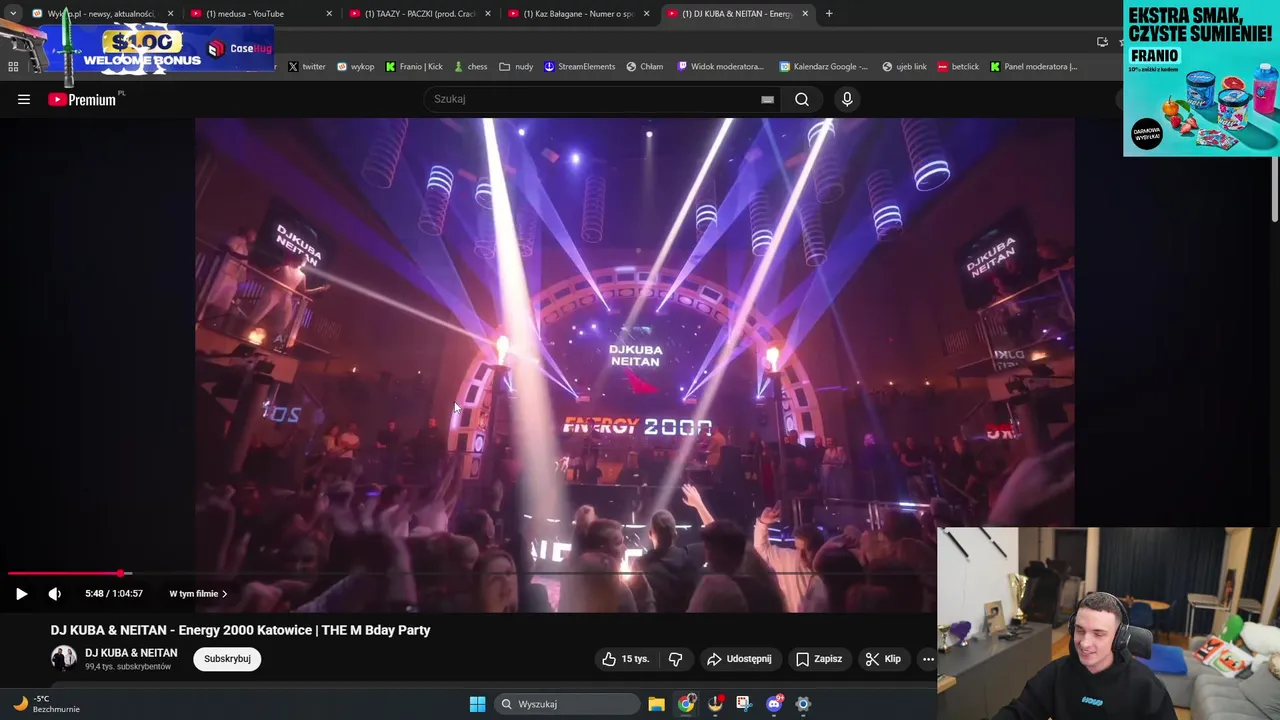This screenshot has width=1280, height=720.
Task: Expand the 'W tym filmie' chapters
Action: (198, 594)
